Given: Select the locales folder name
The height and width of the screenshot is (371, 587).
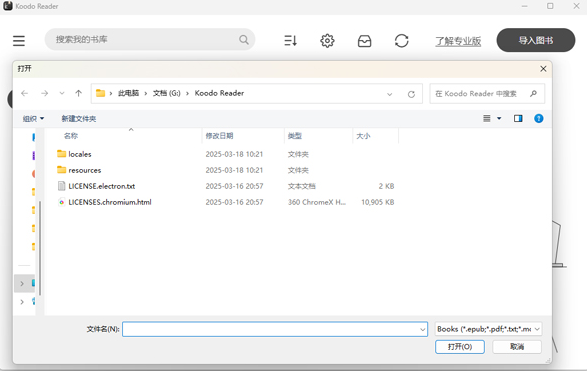Looking at the screenshot, I should [x=80, y=154].
